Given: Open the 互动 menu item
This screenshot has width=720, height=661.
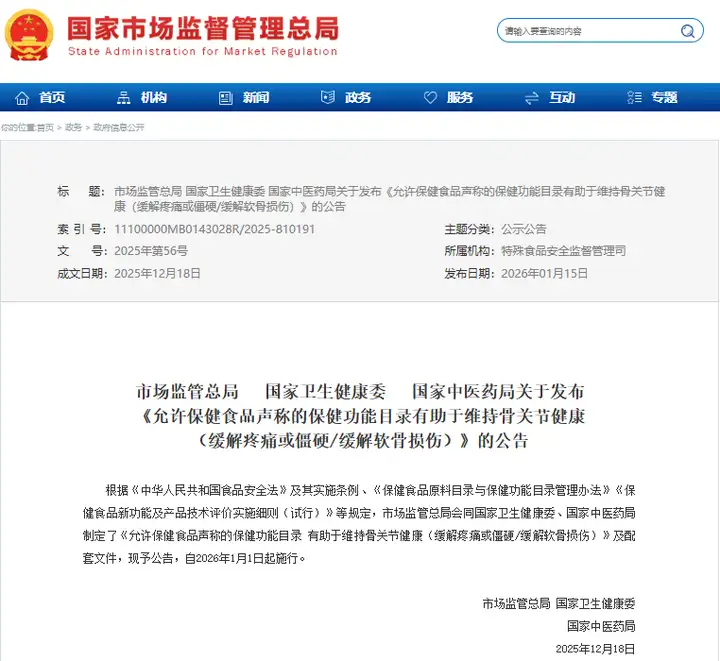Looking at the screenshot, I should click(x=562, y=98).
